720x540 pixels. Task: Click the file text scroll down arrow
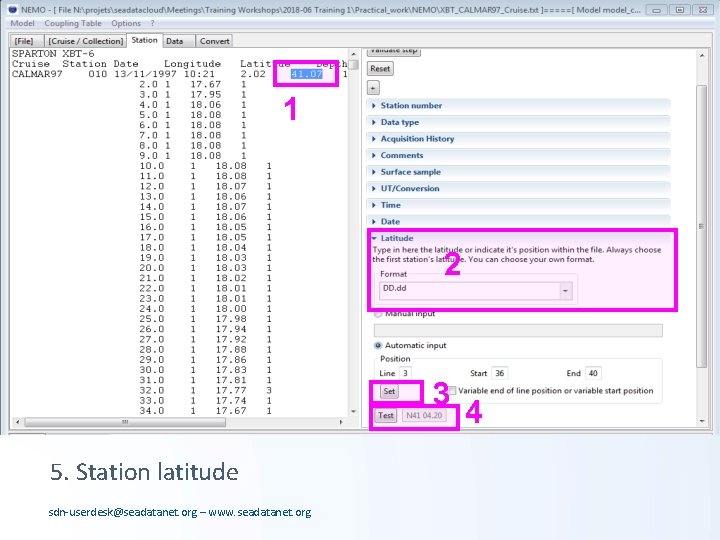[x=353, y=411]
